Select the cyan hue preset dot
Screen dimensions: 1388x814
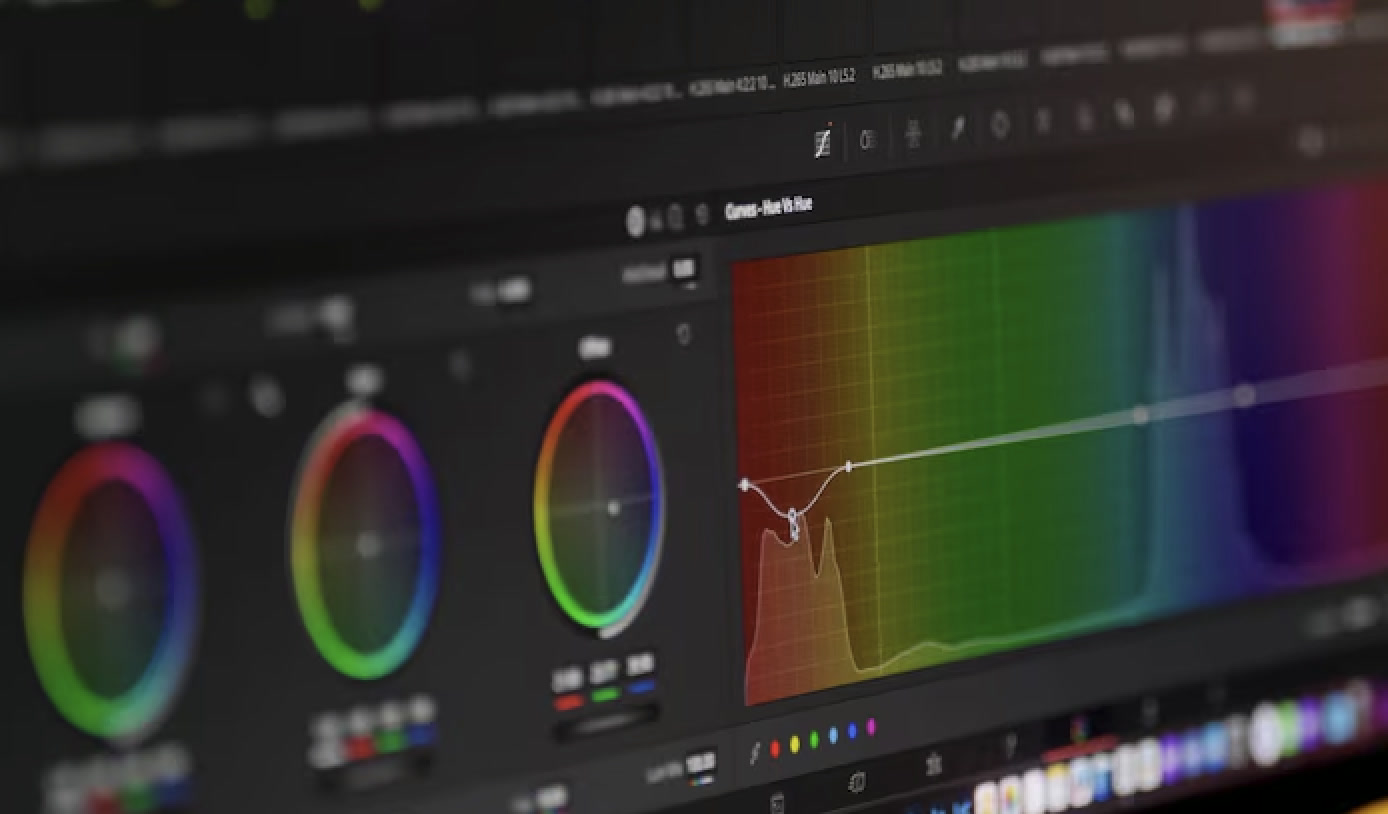pyautogui.click(x=833, y=735)
